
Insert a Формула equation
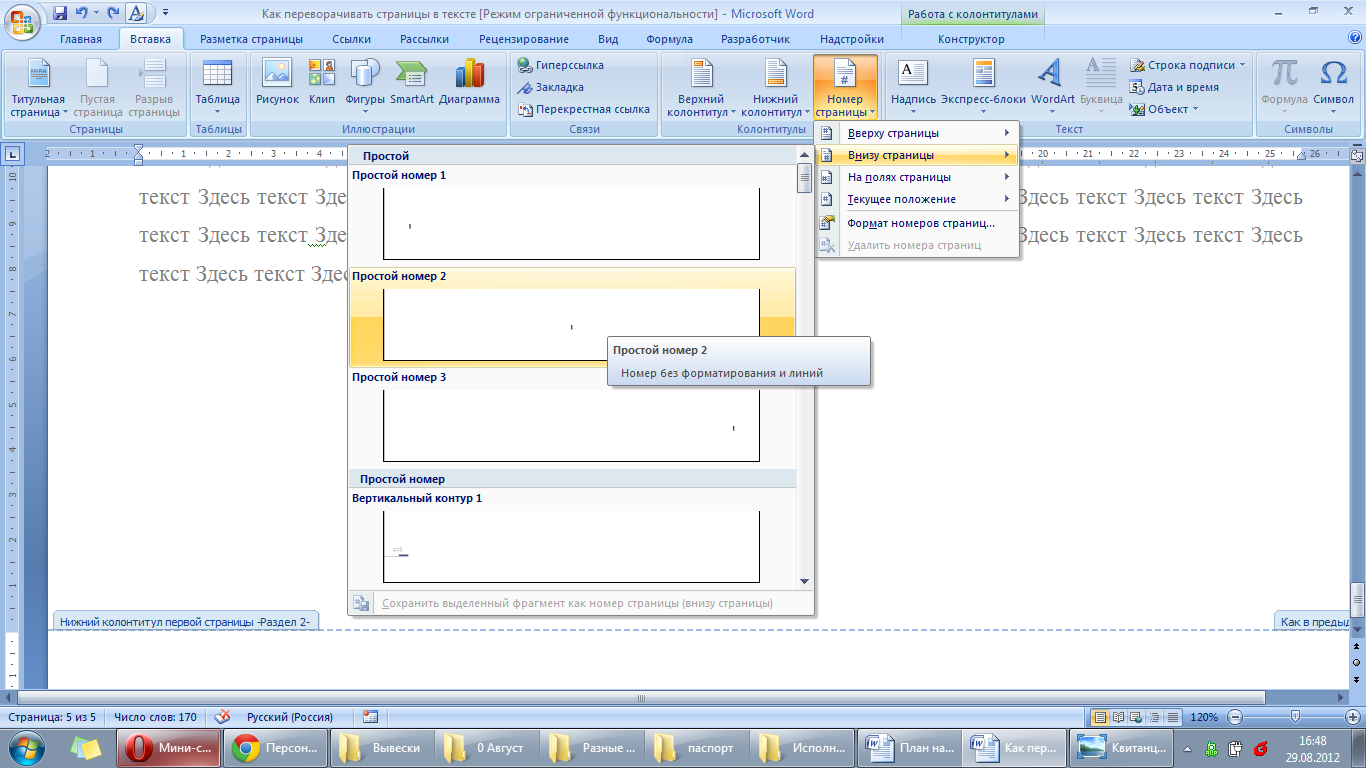(1284, 82)
